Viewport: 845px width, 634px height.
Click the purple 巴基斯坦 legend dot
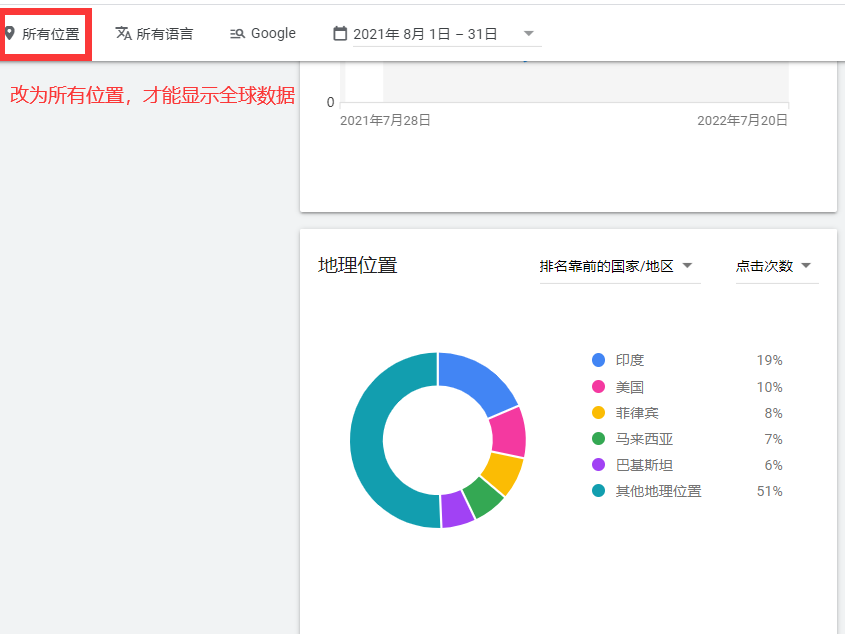click(x=598, y=465)
